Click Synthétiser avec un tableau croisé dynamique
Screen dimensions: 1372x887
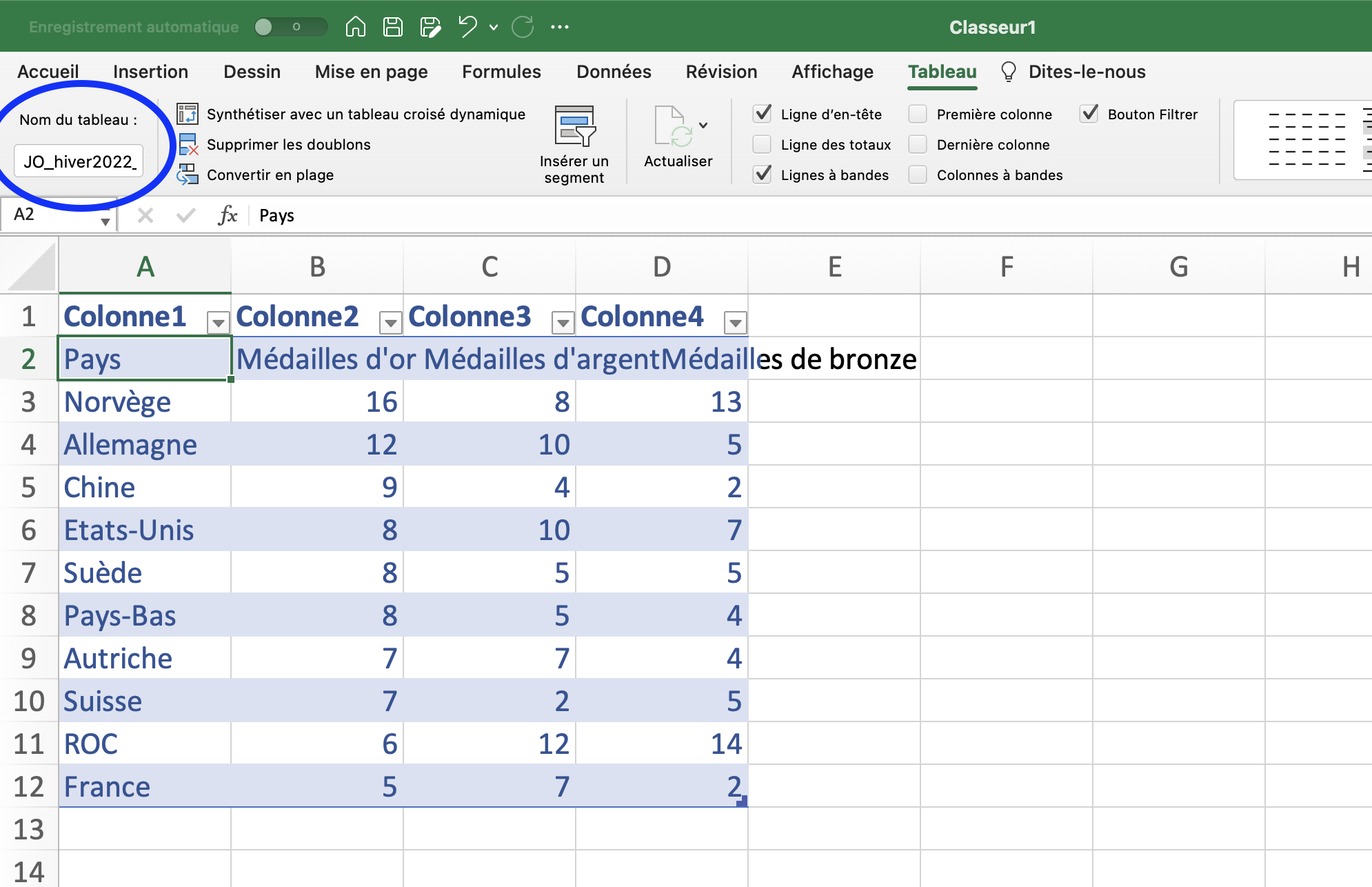coord(366,114)
